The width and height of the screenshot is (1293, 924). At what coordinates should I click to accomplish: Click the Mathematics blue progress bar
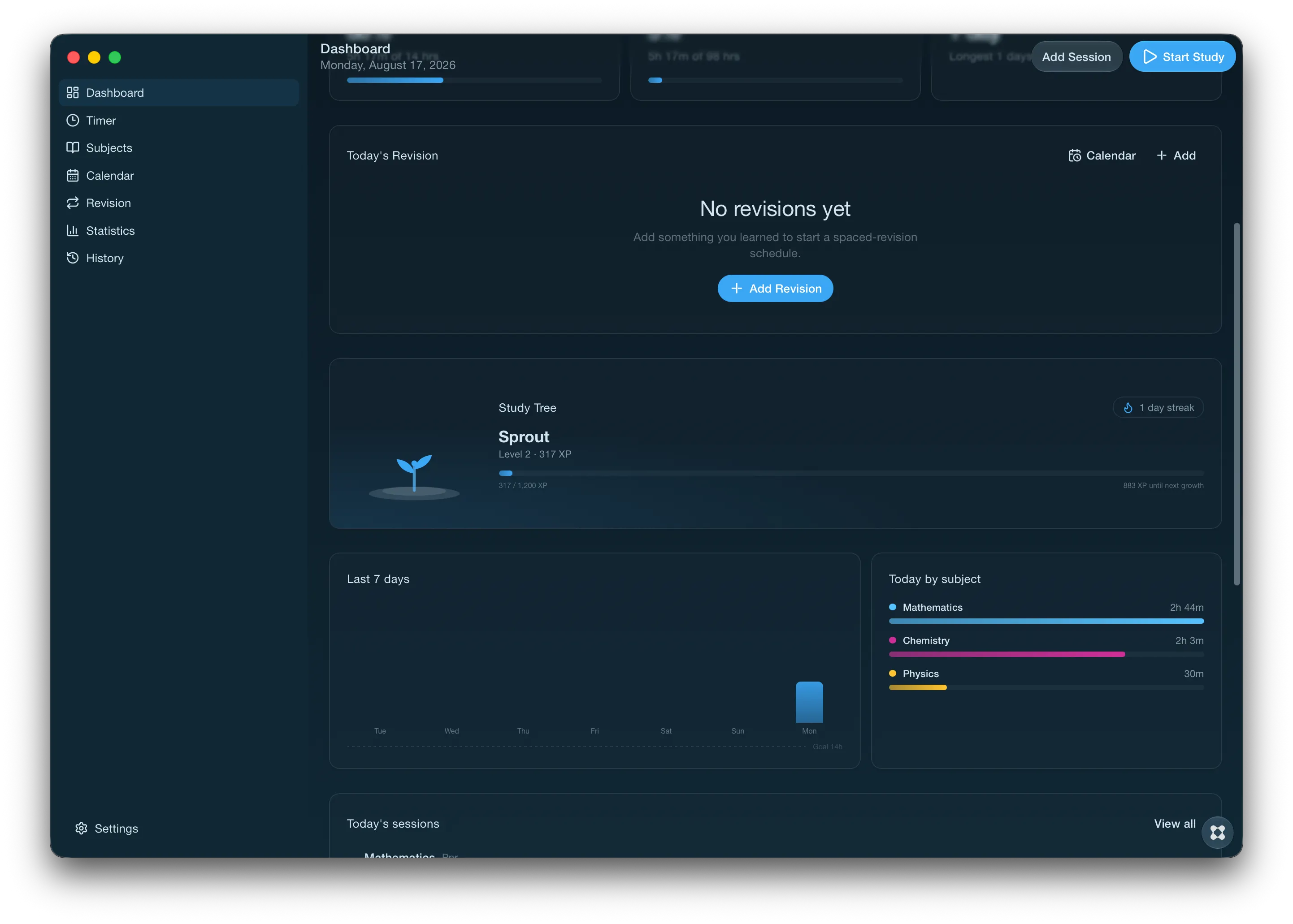pos(1046,621)
